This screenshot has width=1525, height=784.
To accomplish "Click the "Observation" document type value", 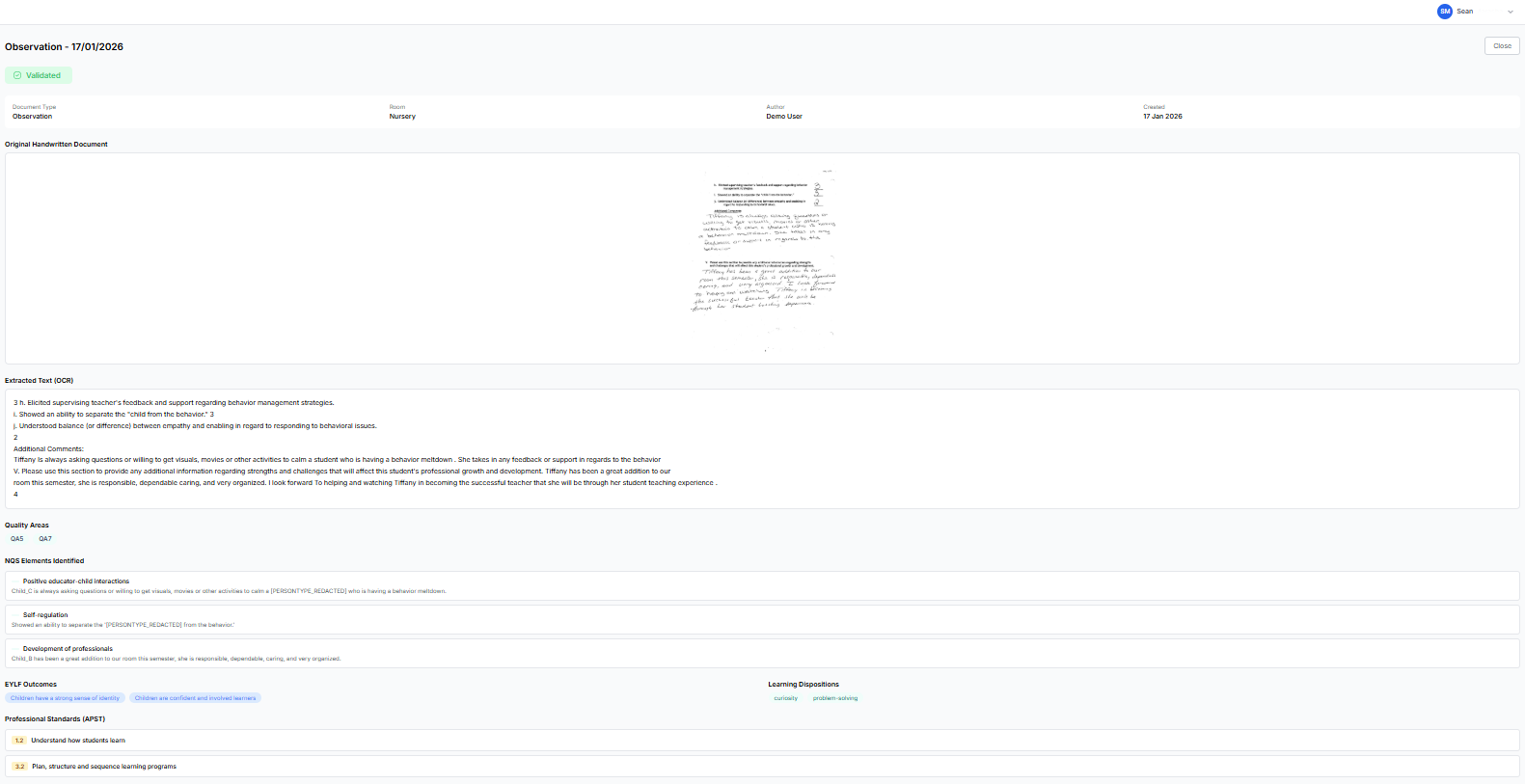I will pyautogui.click(x=32, y=117).
